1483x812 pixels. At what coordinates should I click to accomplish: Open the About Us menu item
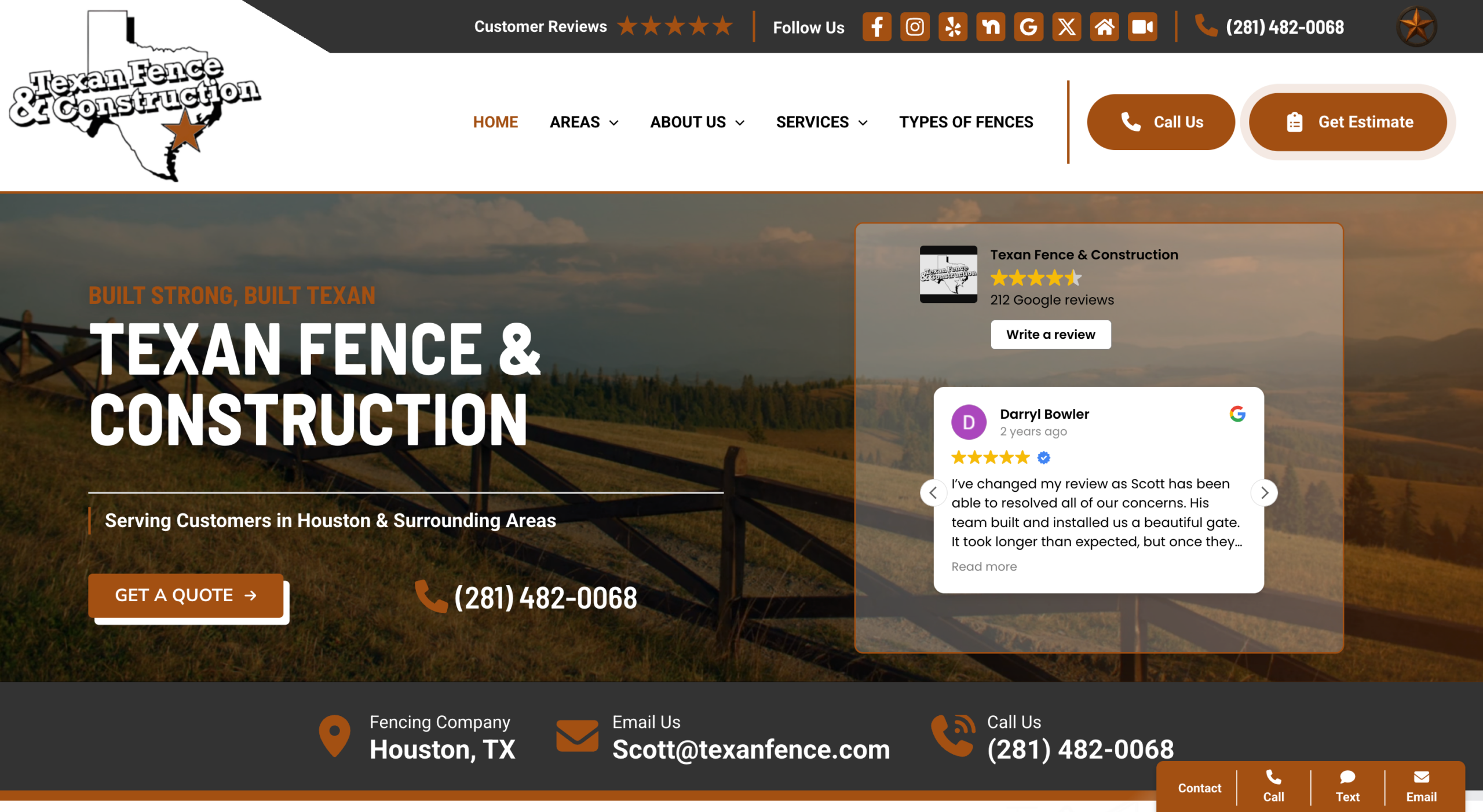pyautogui.click(x=688, y=122)
